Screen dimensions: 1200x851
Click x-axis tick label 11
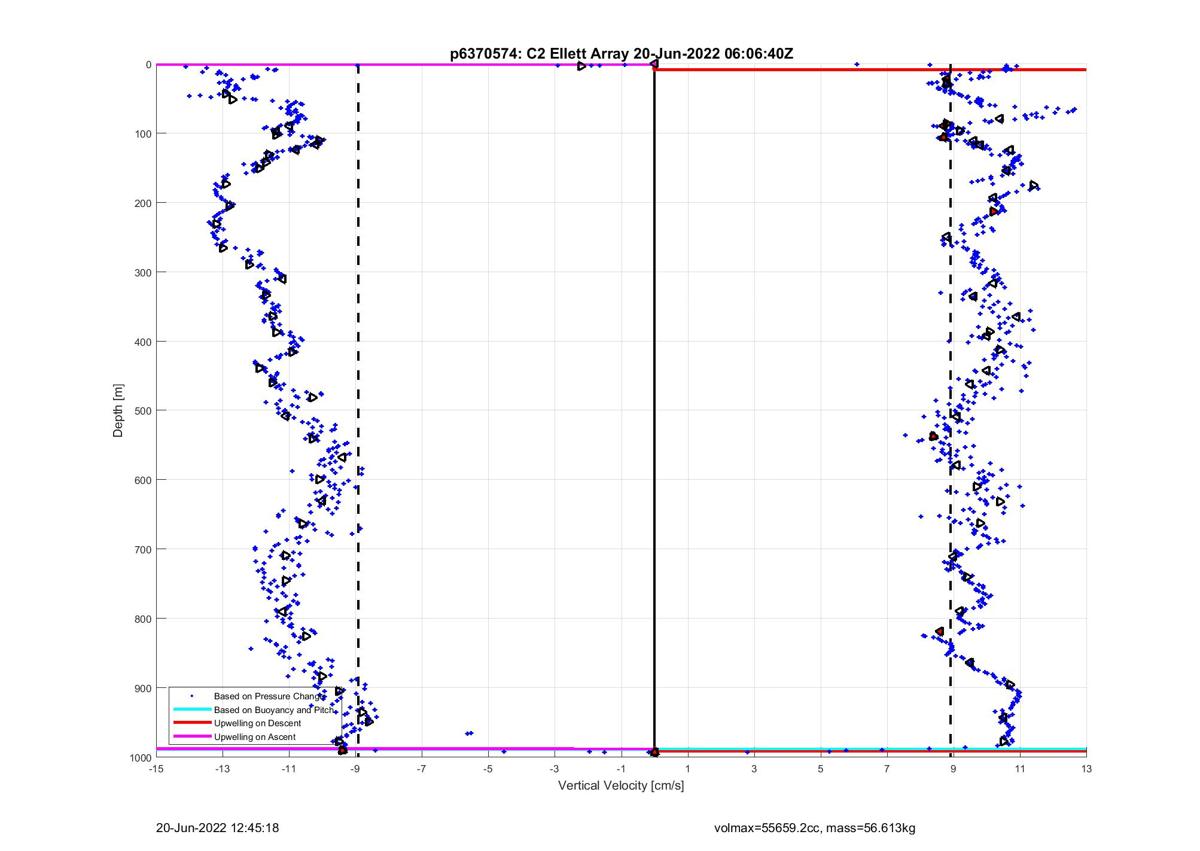click(1019, 769)
